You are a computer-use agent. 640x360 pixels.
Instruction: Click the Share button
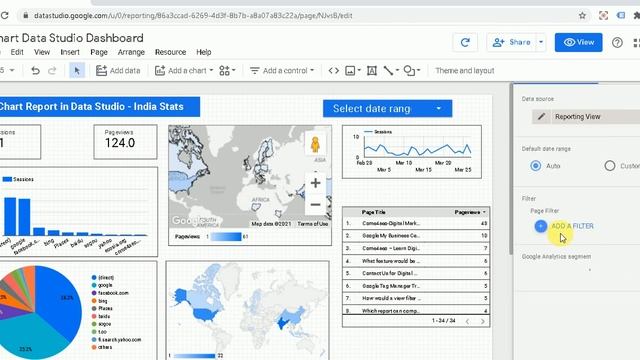pyautogui.click(x=512, y=42)
